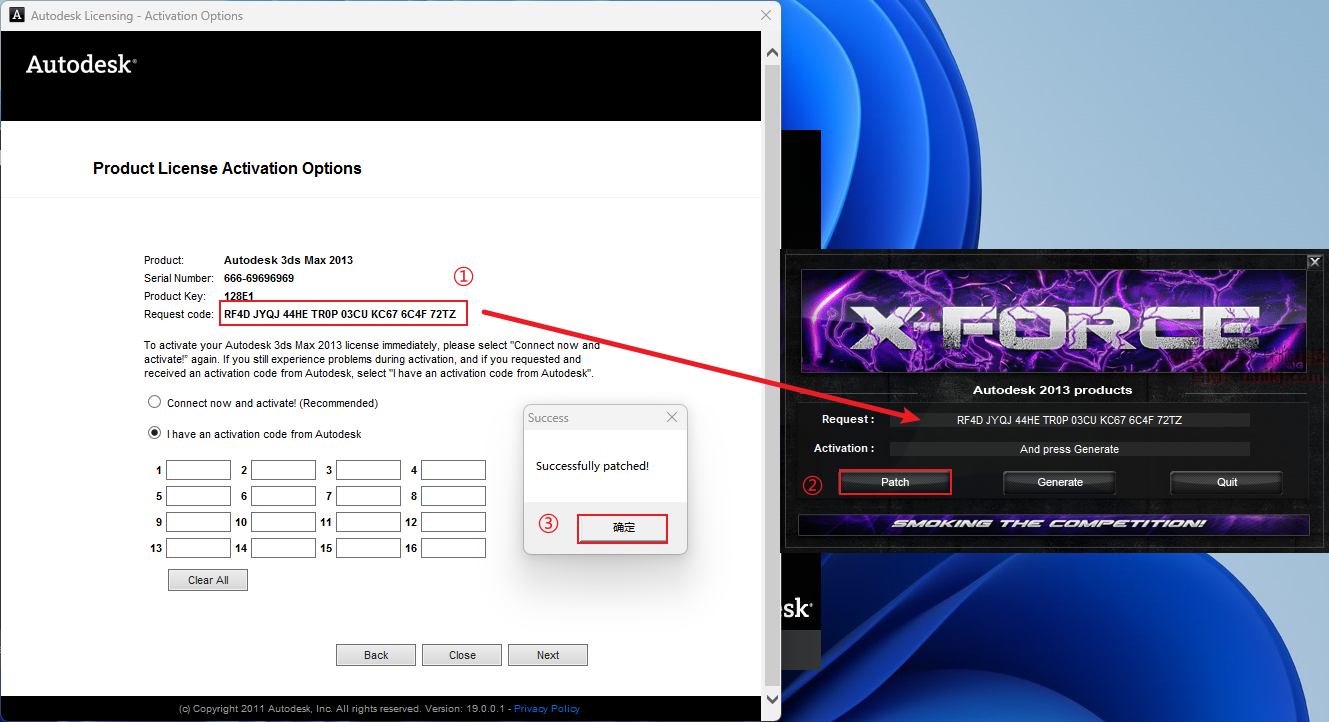Click activation code field 10
The width and height of the screenshot is (1329, 722).
tap(283, 522)
